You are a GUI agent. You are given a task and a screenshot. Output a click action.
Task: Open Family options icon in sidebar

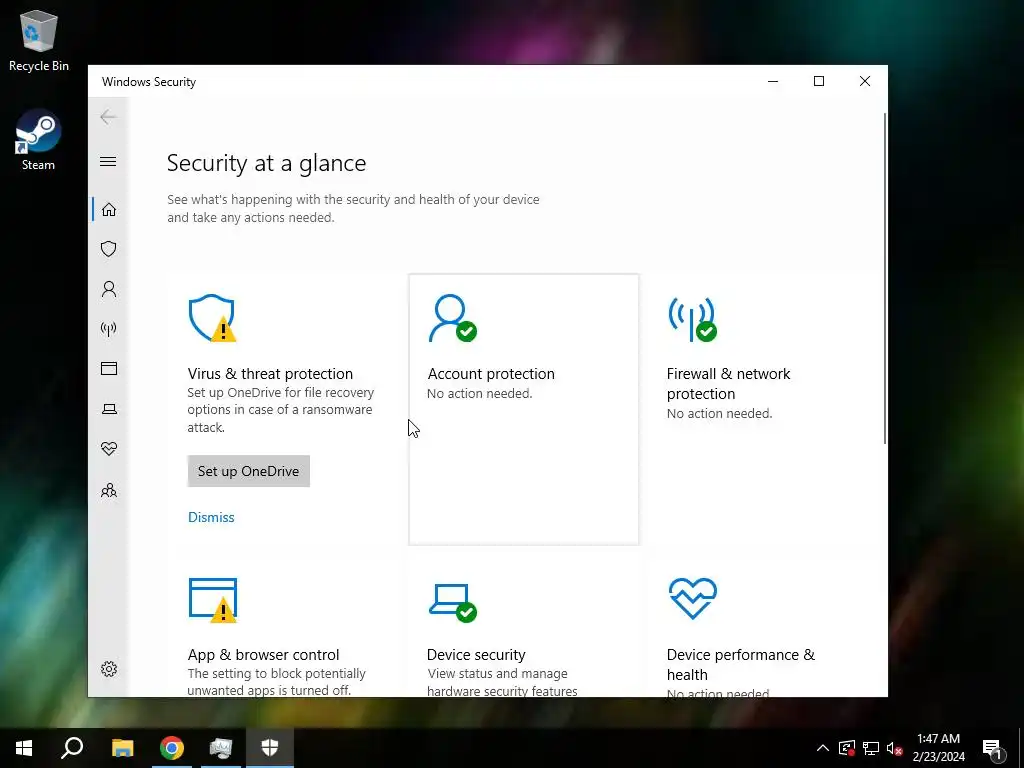point(109,490)
